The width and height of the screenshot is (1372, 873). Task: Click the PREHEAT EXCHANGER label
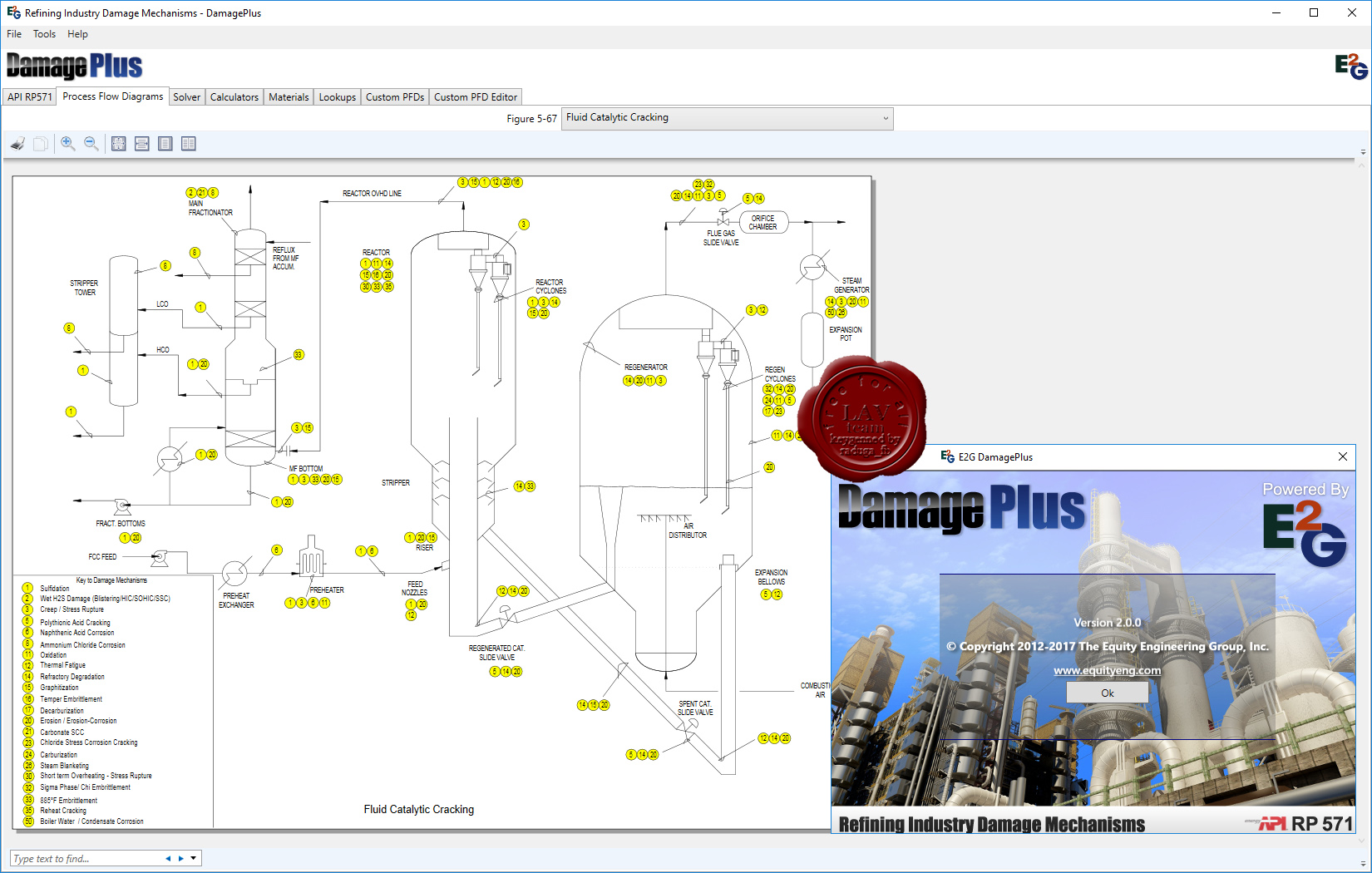pyautogui.click(x=236, y=600)
